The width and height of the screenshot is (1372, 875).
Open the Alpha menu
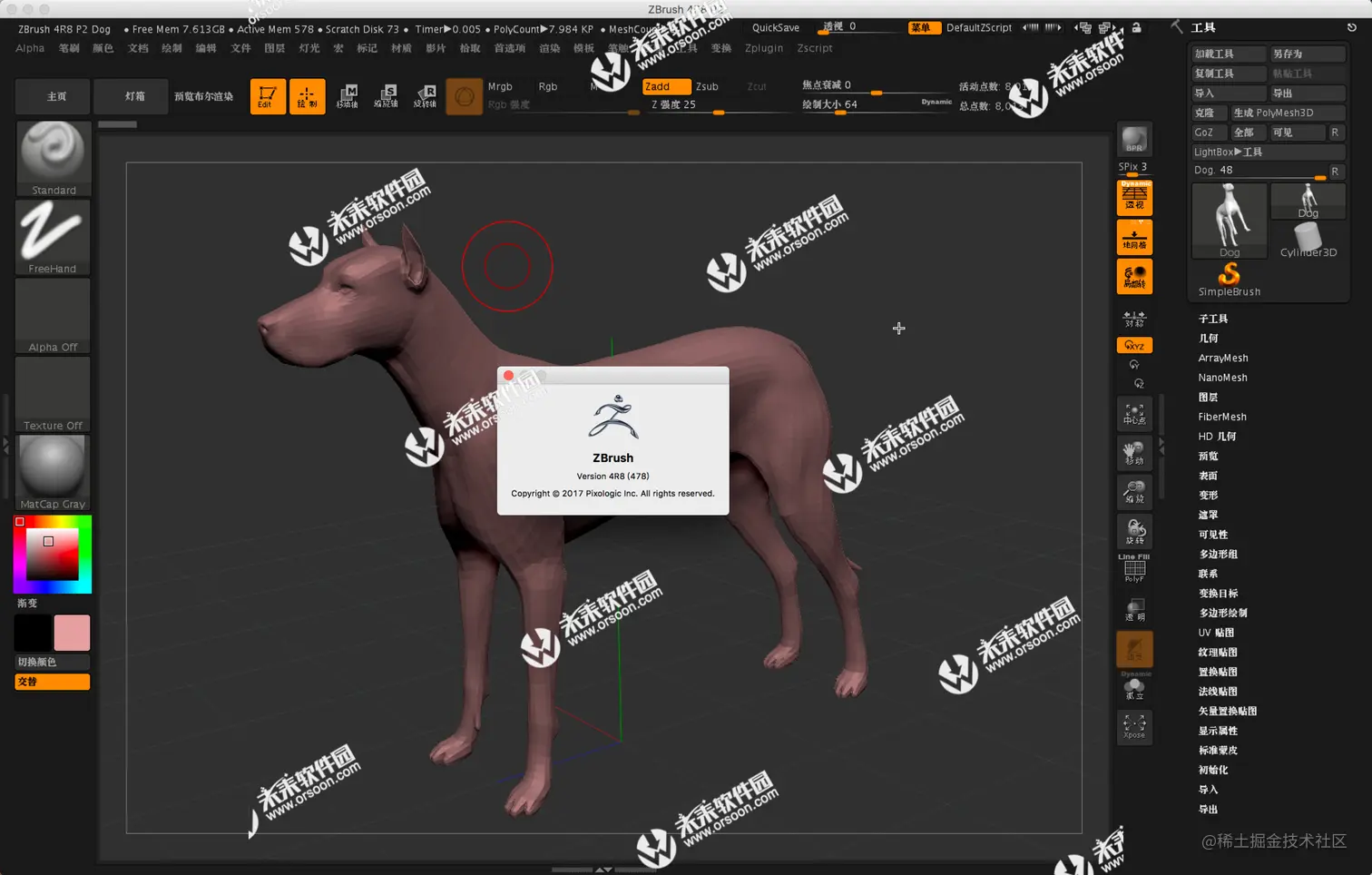pyautogui.click(x=30, y=48)
